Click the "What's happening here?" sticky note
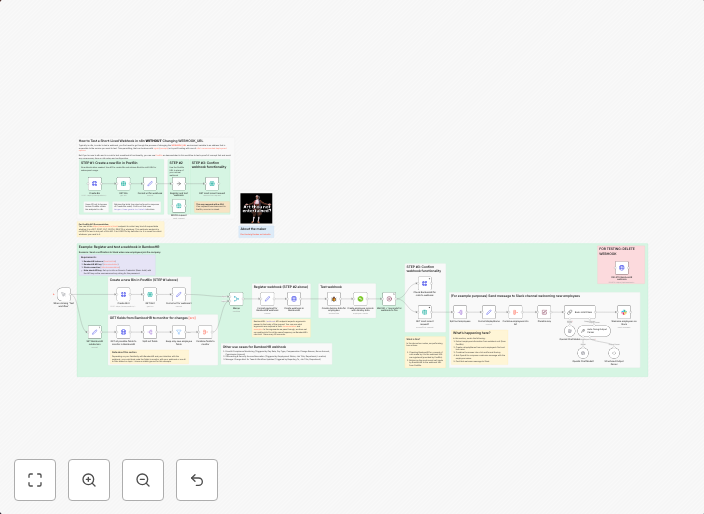704x514 pixels. [479, 346]
